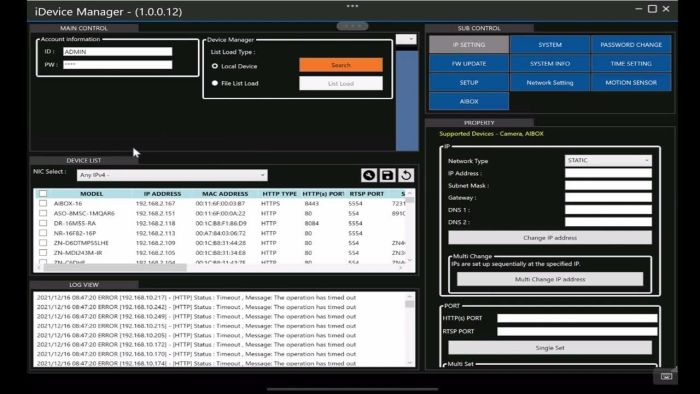Open the SETUP tab
The width and height of the screenshot is (700, 394).
pos(469,83)
